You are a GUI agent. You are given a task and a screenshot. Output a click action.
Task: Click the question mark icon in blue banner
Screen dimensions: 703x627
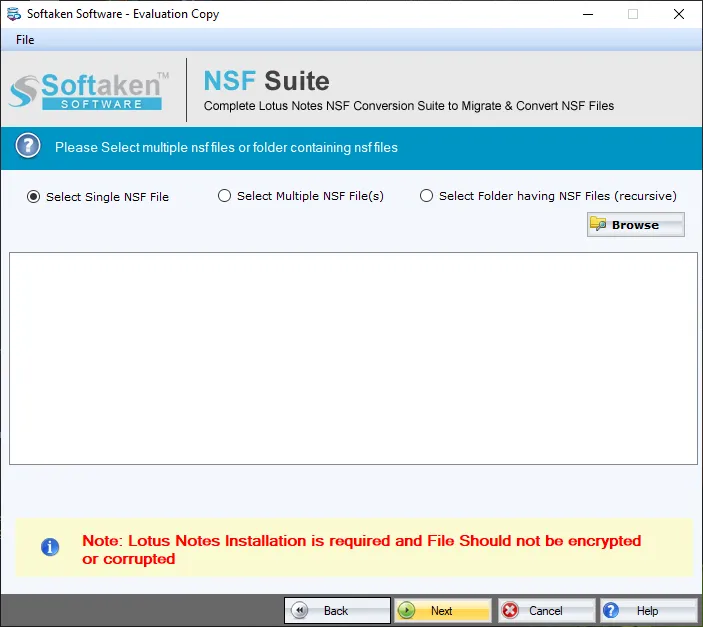point(28,146)
